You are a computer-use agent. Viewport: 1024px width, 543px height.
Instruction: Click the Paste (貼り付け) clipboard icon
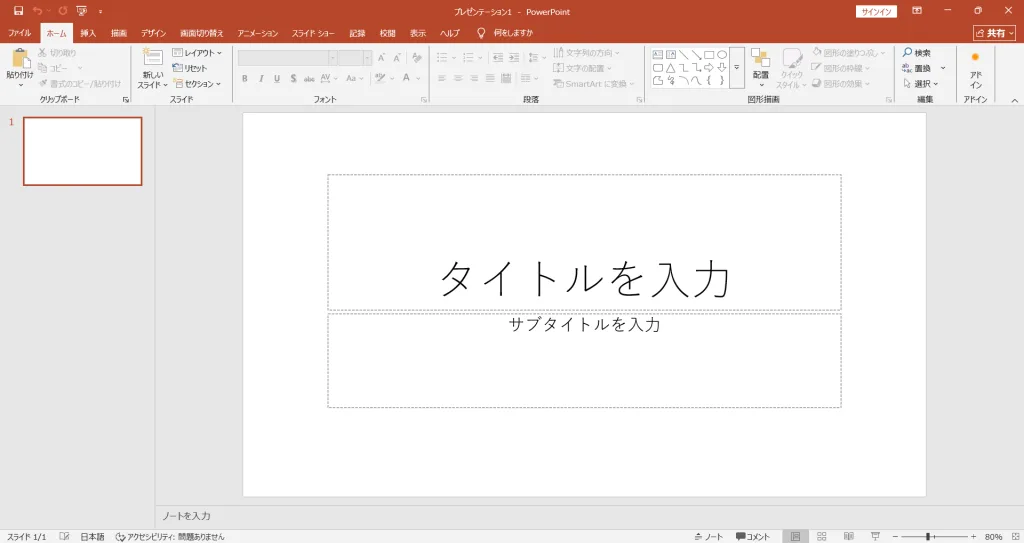point(20,59)
